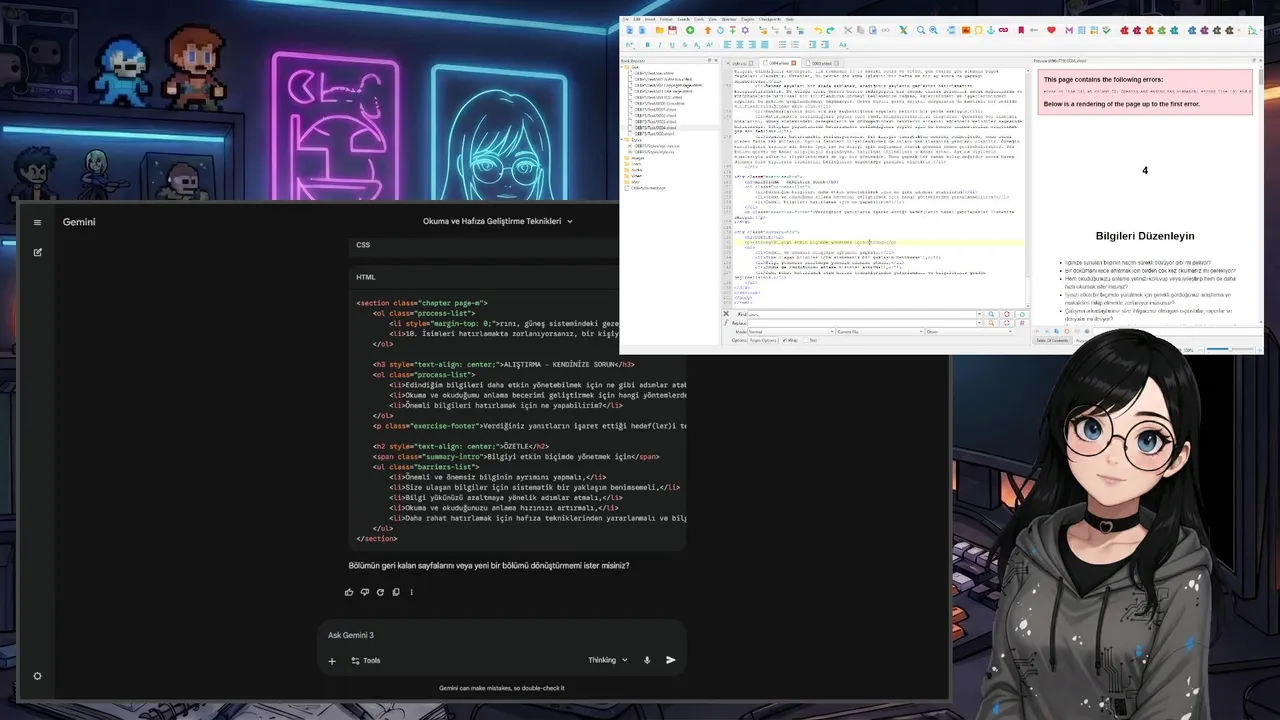1280x720 pixels.
Task: Switch to style.css tab in Sigil
Action: pyautogui.click(x=740, y=62)
